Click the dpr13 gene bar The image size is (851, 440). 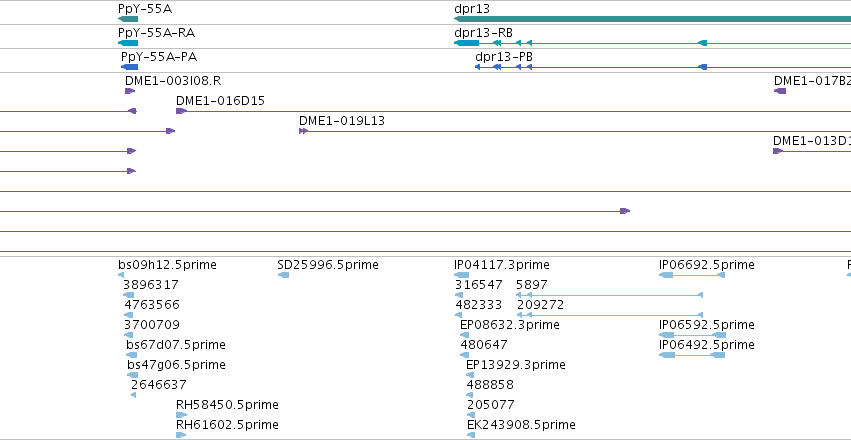[x=652, y=19]
